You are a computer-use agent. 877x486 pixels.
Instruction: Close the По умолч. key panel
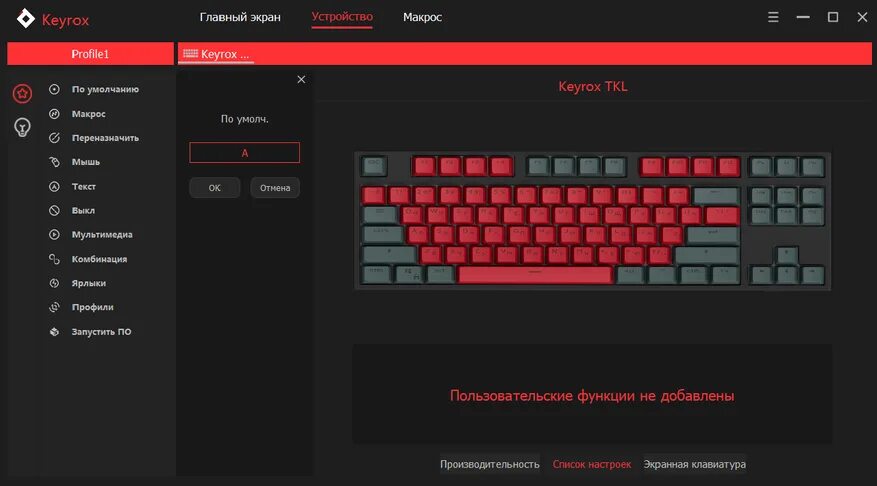point(301,79)
